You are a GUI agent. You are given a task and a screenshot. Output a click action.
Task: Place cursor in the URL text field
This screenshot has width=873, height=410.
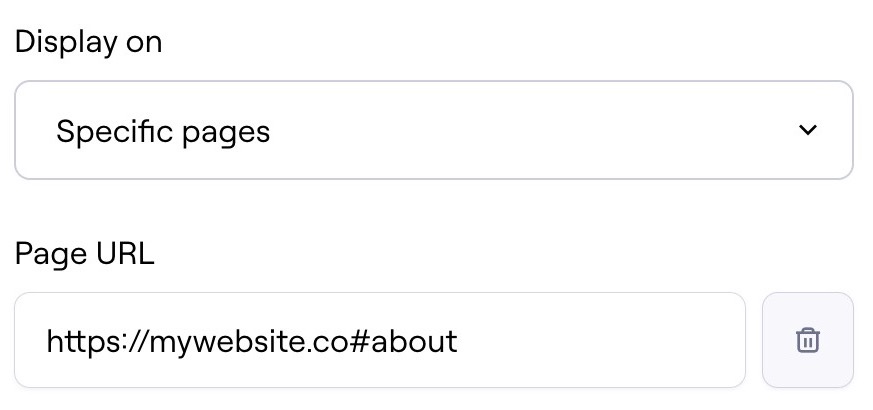(x=379, y=341)
